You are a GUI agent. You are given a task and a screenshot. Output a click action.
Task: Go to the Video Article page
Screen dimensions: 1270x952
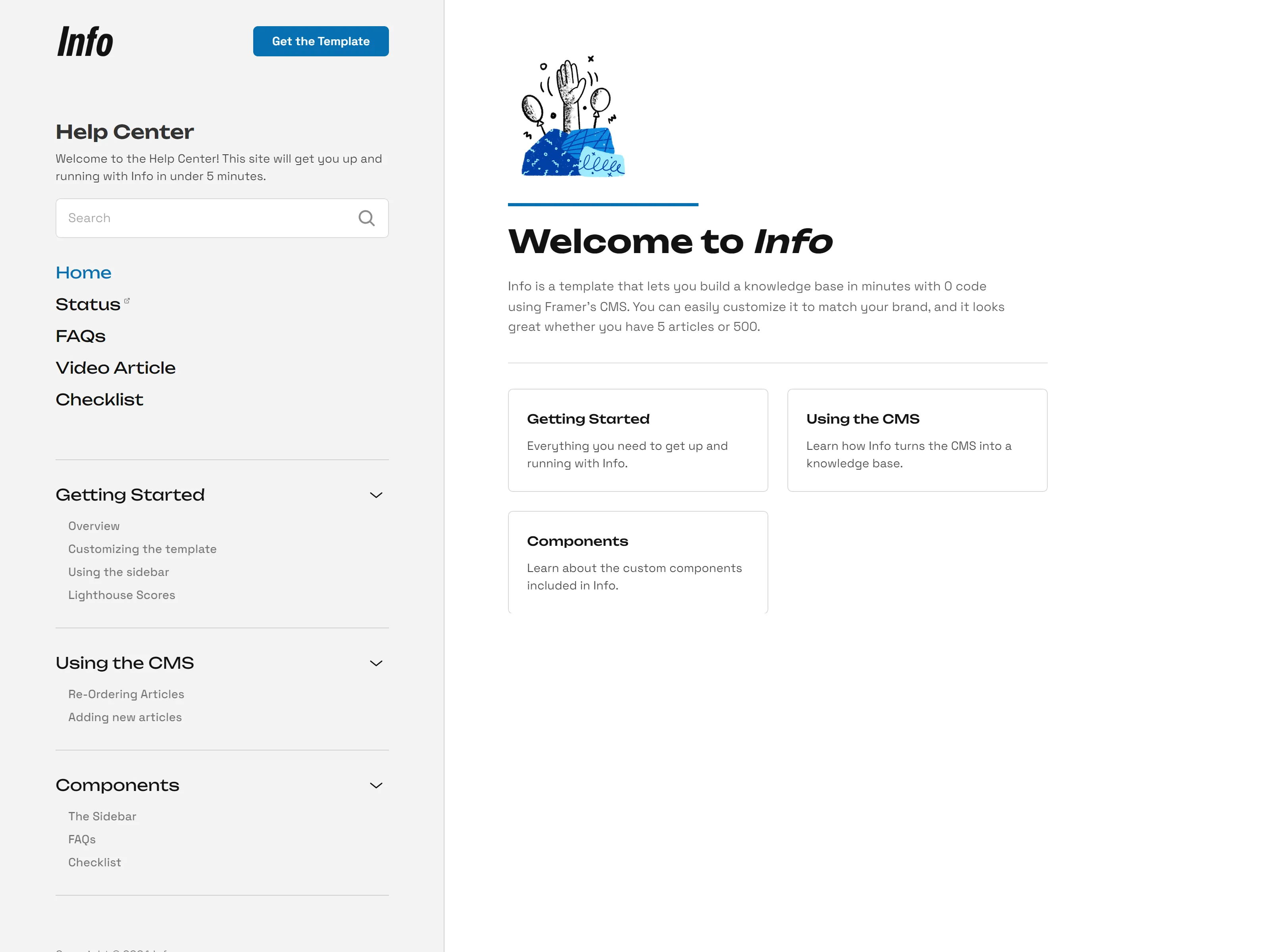(116, 368)
